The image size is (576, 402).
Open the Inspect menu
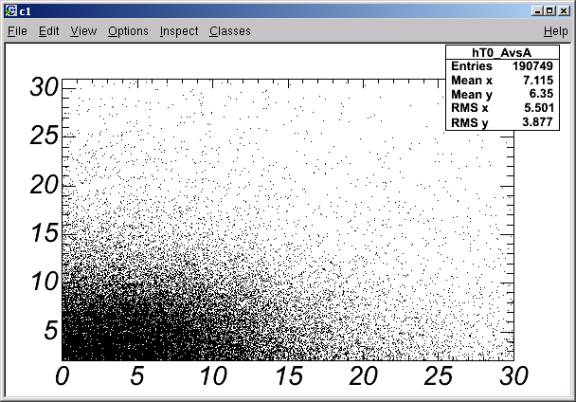pos(179,31)
